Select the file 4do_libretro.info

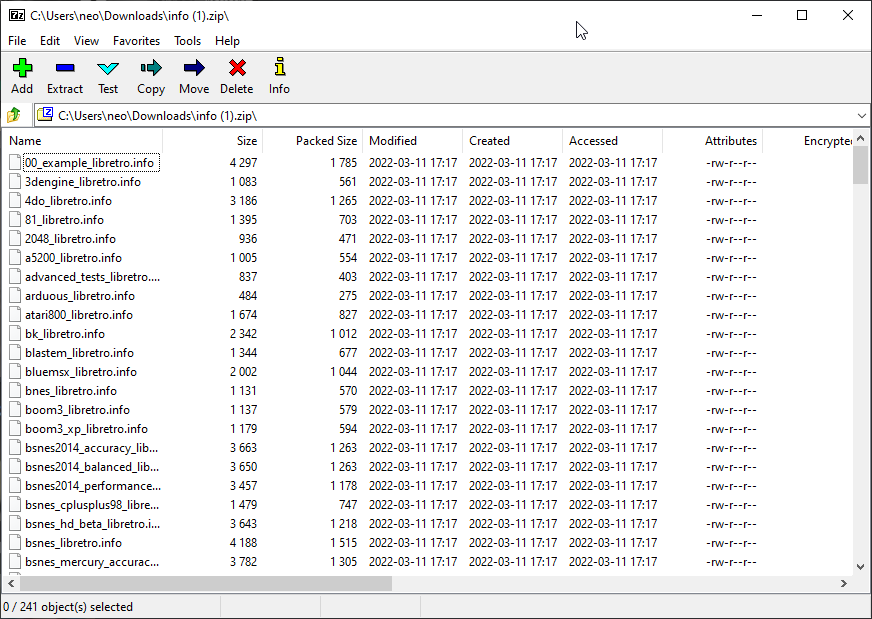pos(68,201)
